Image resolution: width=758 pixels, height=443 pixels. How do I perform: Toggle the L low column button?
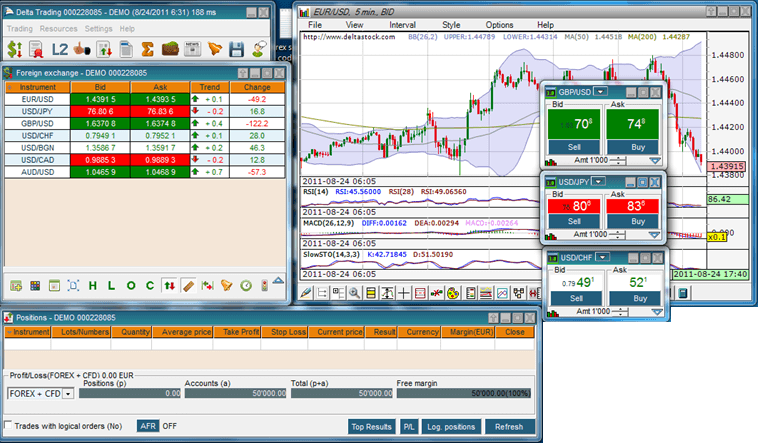click(111, 286)
